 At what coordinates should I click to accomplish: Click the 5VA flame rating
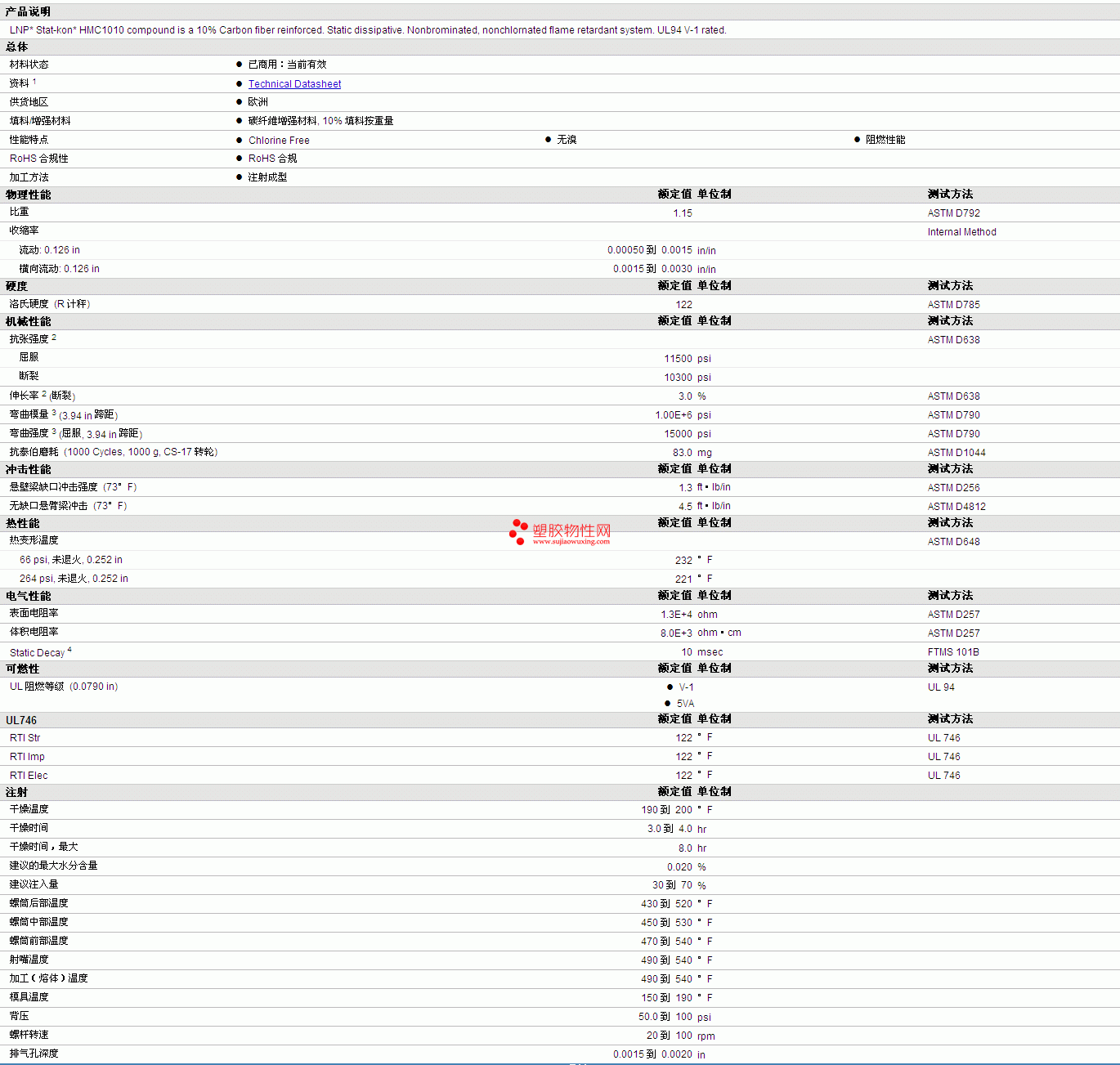pos(685,704)
